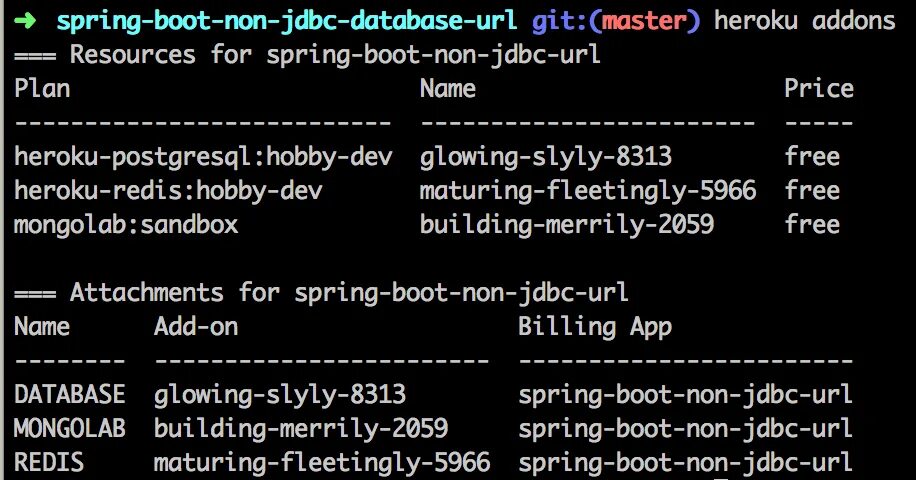Image resolution: width=916 pixels, height=480 pixels.
Task: Select the typed command heroku addons
Action: tap(805, 21)
